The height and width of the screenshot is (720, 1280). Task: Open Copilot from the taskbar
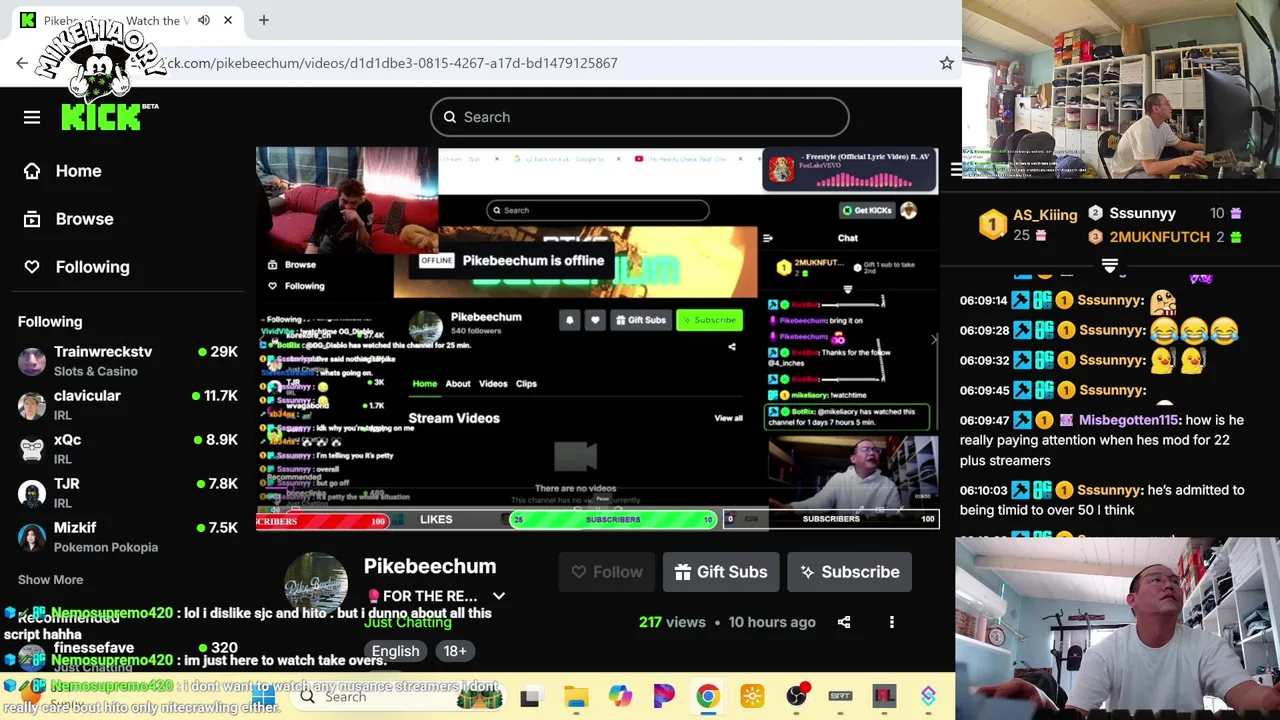pos(620,696)
